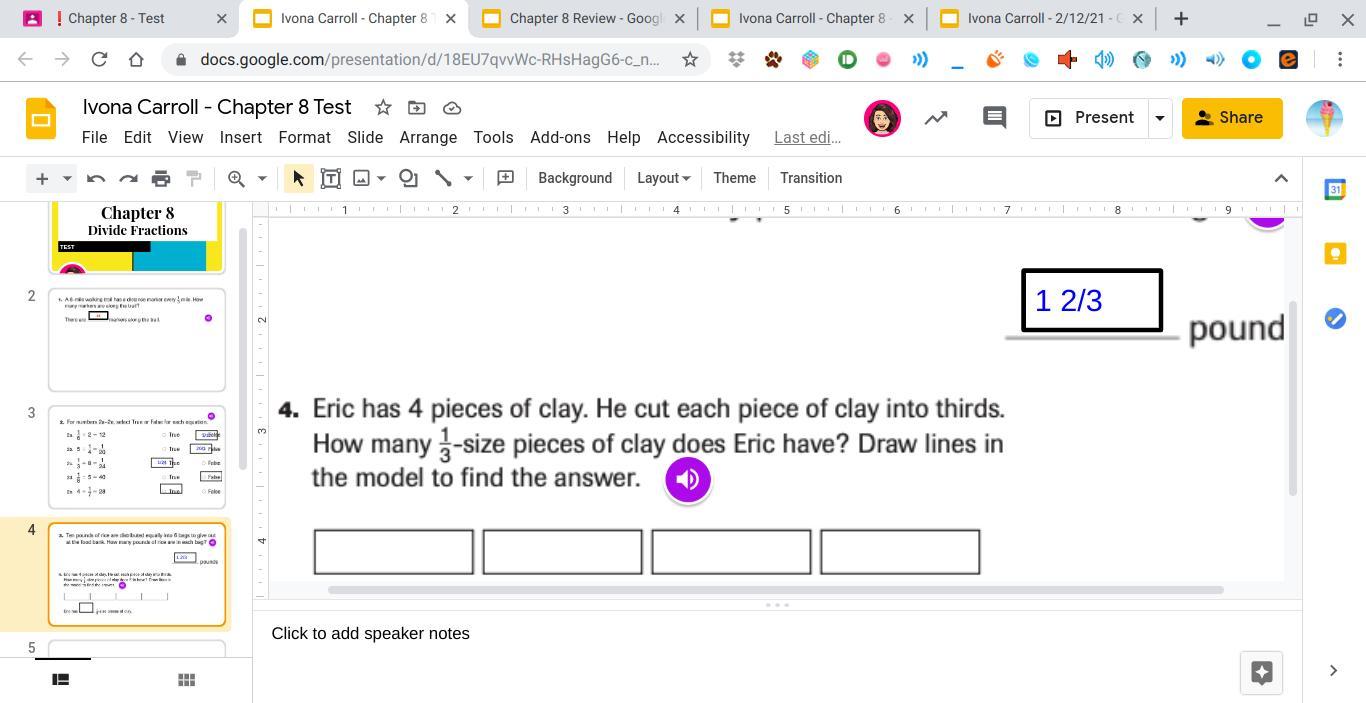Click to add speaker notes
The height and width of the screenshot is (703, 1366).
pyautogui.click(x=370, y=633)
